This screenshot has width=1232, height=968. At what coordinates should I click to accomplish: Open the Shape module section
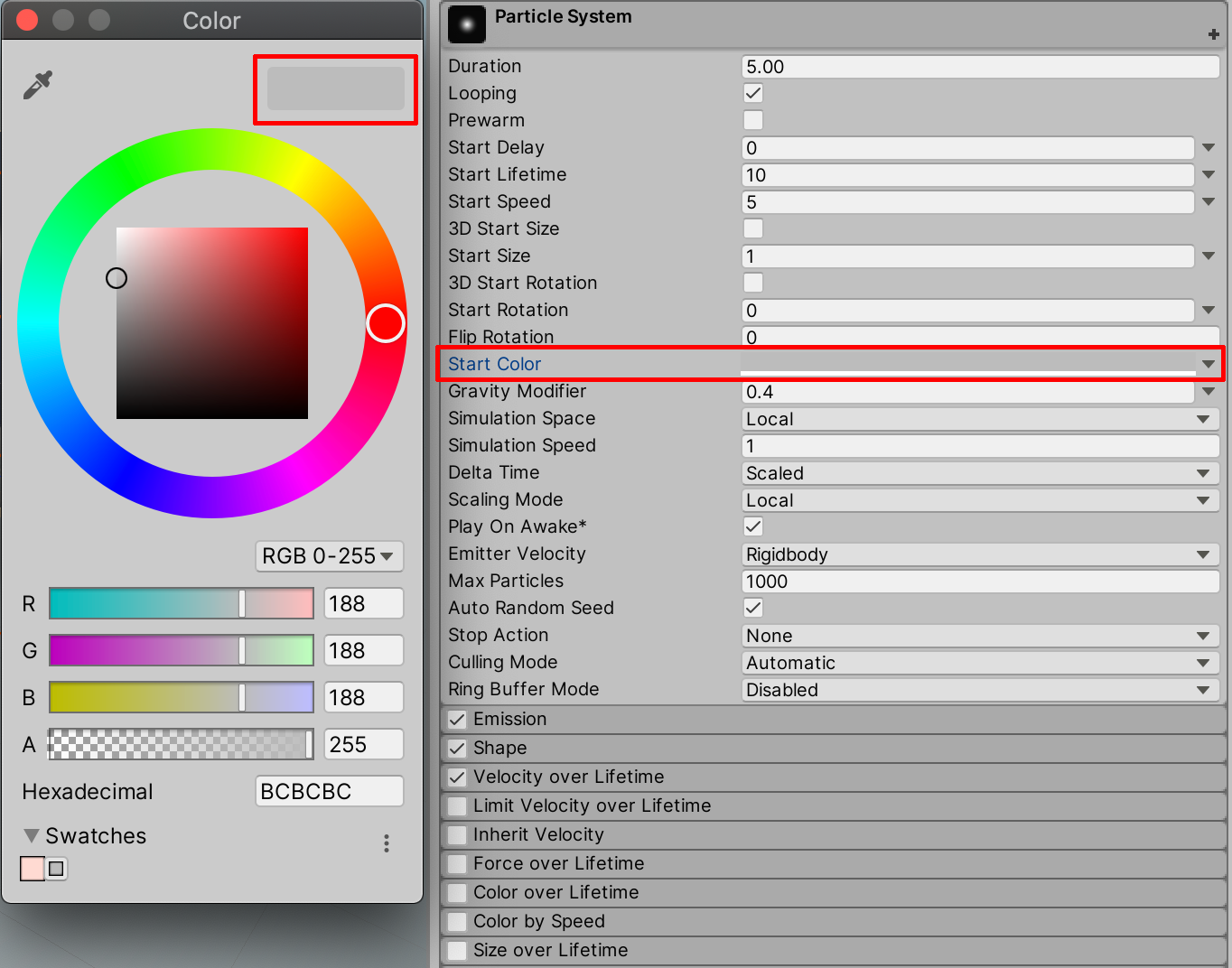(x=500, y=749)
